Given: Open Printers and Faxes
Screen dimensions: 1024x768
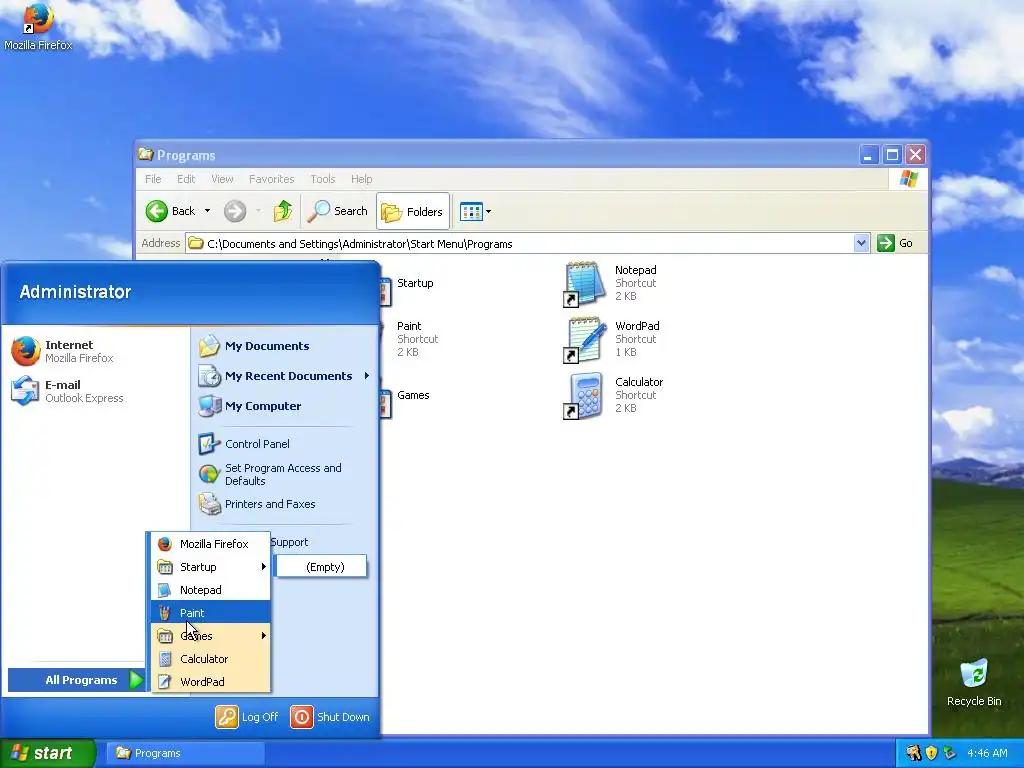Looking at the screenshot, I should coord(285,504).
